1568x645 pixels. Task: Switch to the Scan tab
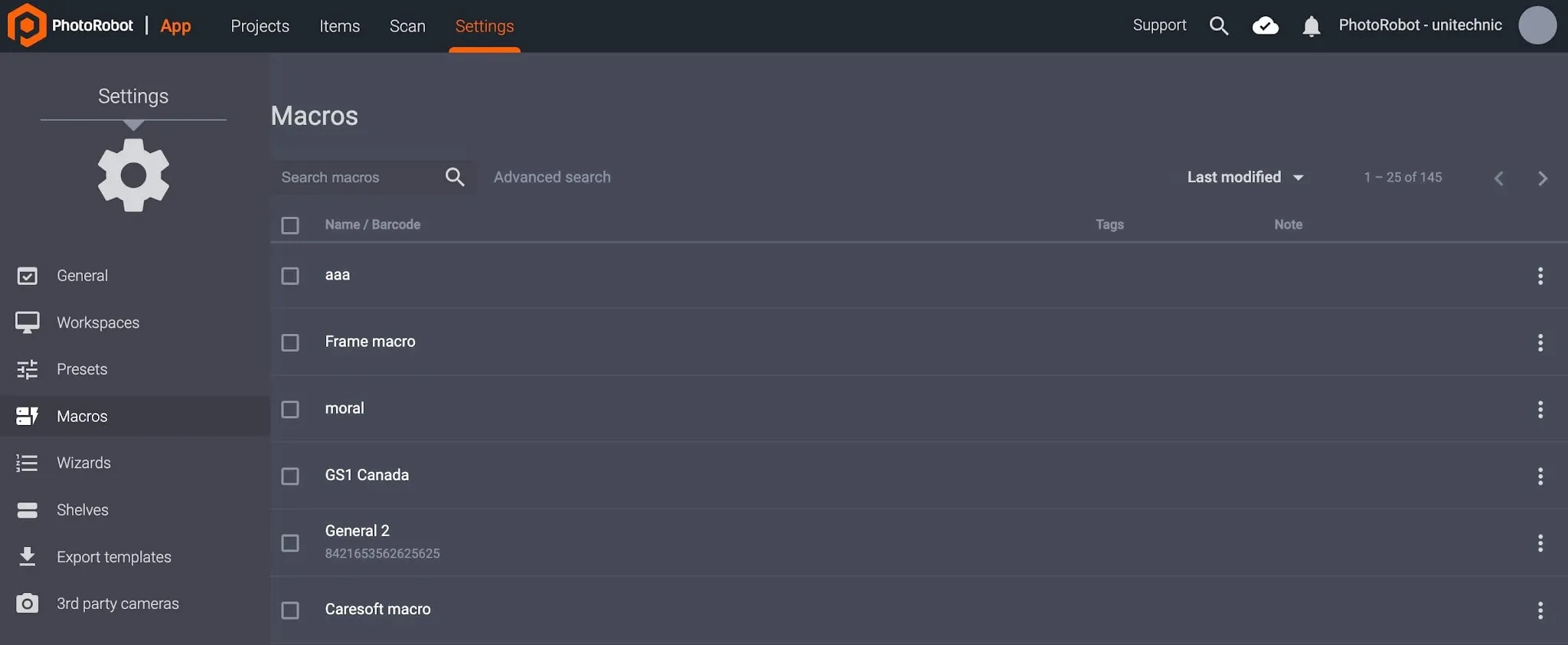pyautogui.click(x=407, y=26)
